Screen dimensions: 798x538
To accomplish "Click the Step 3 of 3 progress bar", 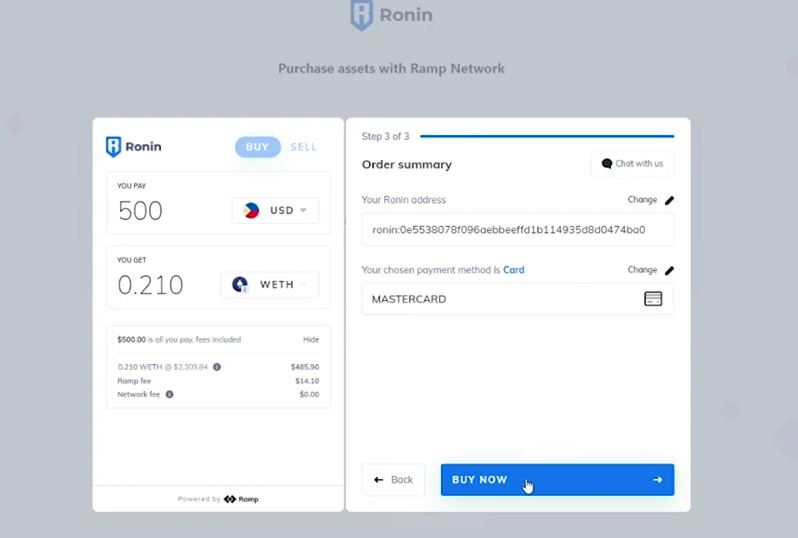I will tap(547, 136).
